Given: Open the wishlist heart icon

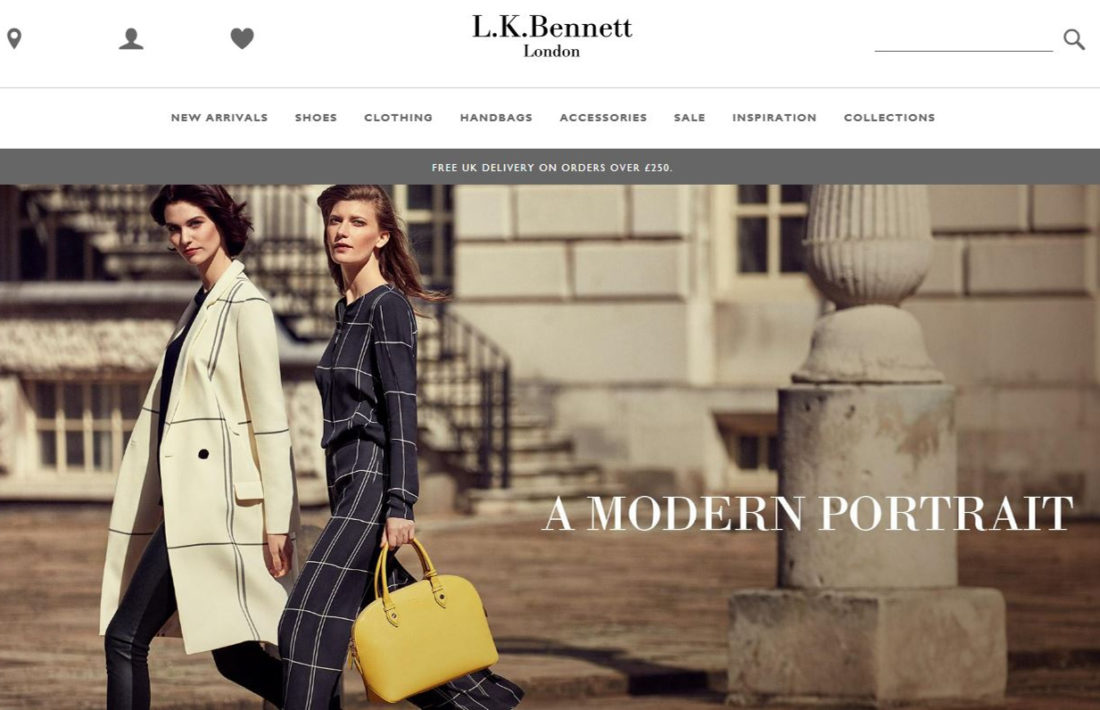Looking at the screenshot, I should [242, 39].
